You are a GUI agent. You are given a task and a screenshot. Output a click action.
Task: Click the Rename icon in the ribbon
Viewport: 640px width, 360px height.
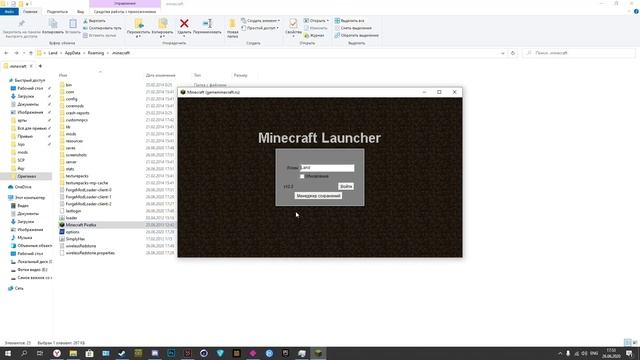(x=207, y=24)
